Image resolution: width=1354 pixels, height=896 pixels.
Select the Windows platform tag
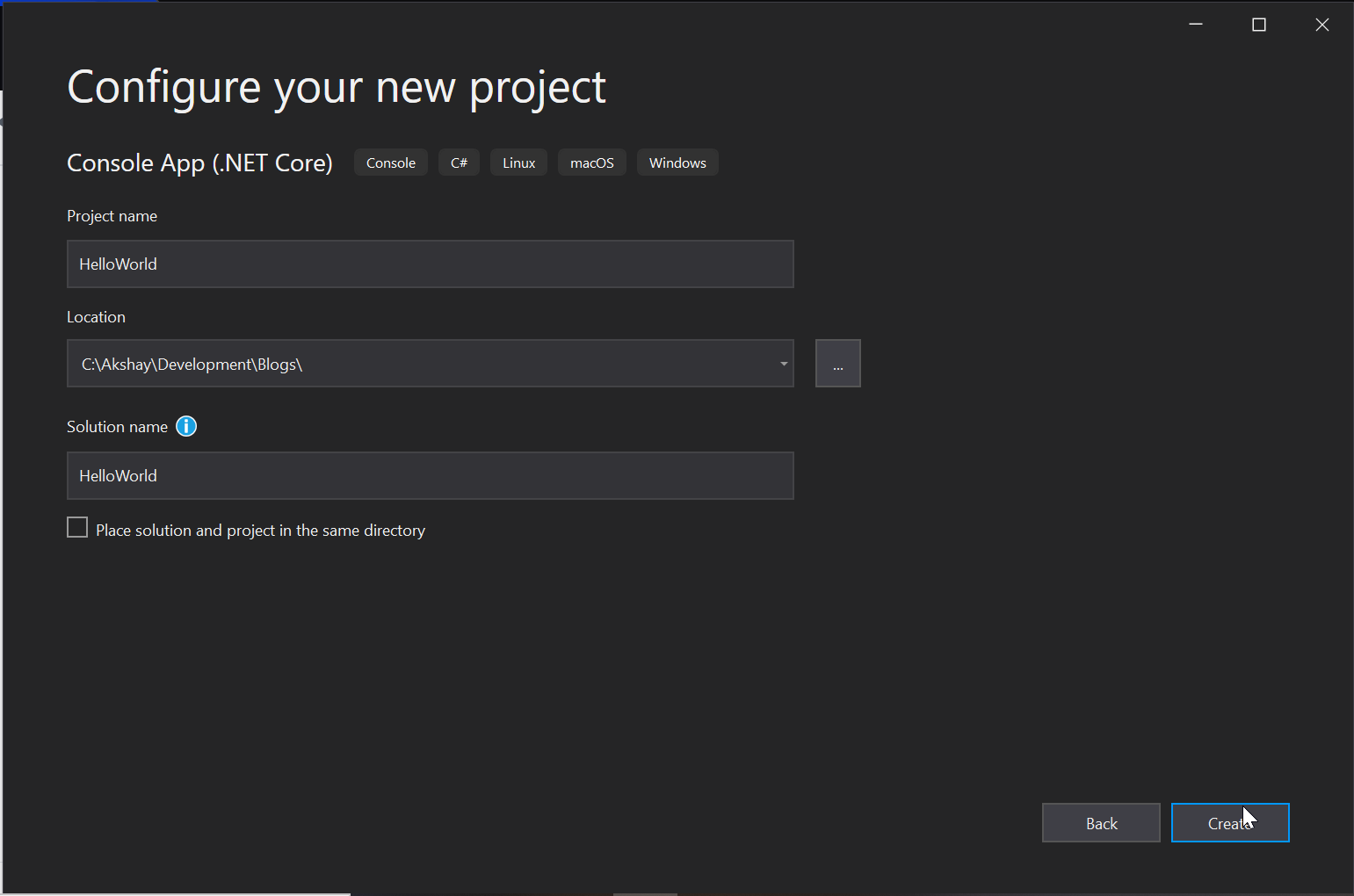[x=677, y=162]
